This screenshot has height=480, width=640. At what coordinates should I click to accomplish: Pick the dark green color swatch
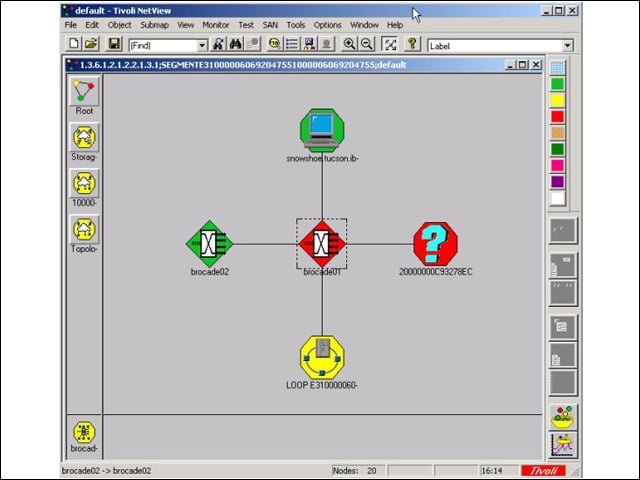[x=558, y=149]
